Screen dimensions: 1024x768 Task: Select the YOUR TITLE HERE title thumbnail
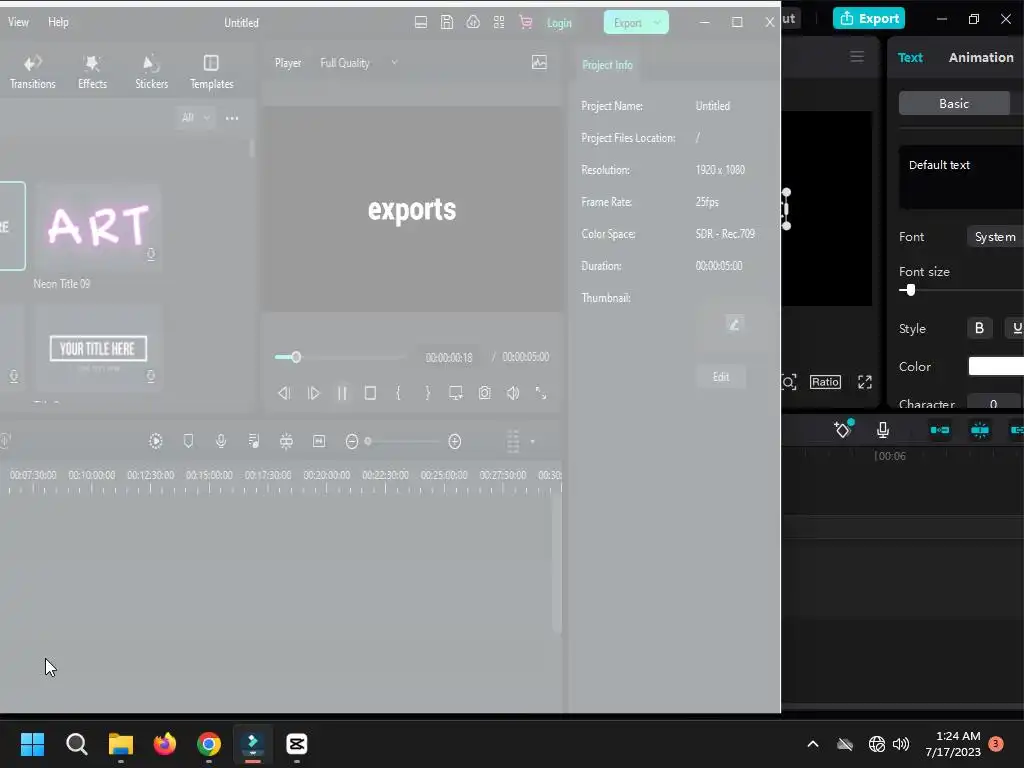[98, 348]
